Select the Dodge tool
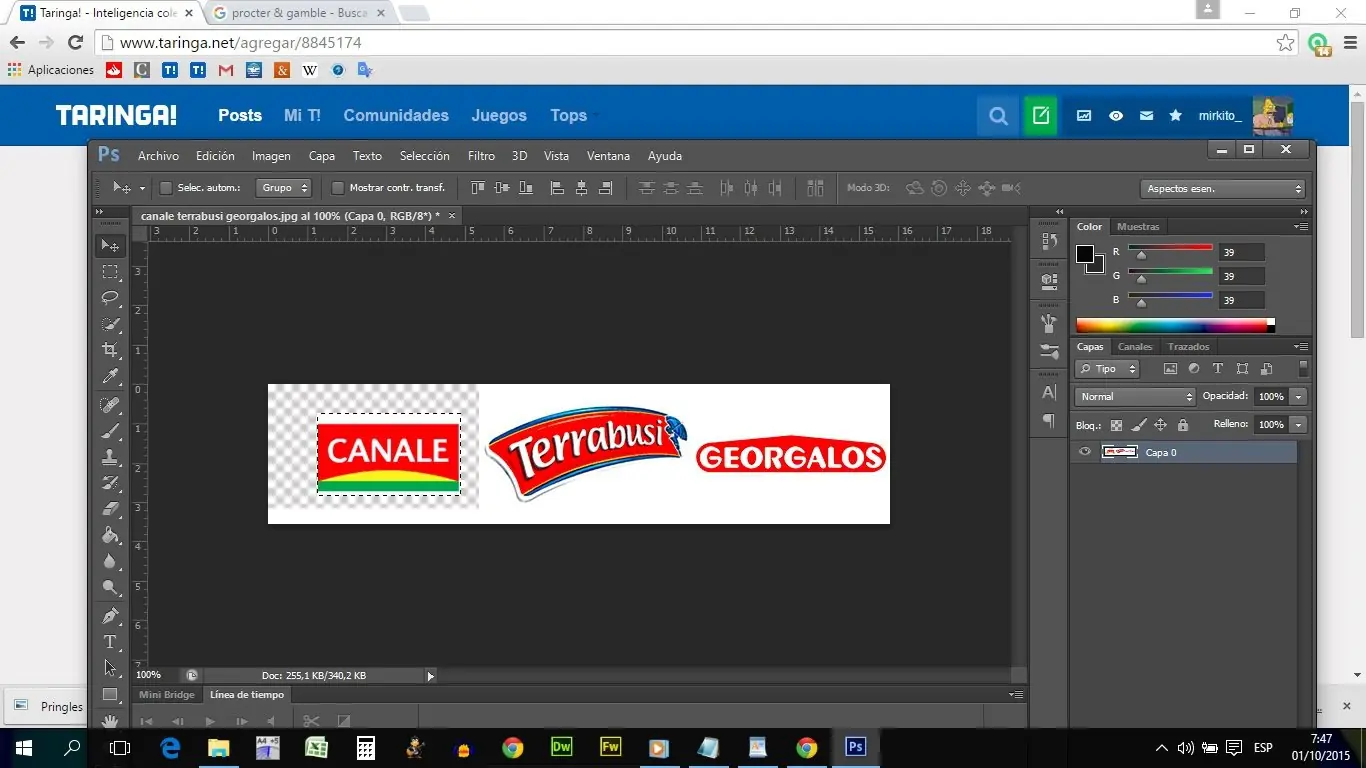This screenshot has height=768, width=1366. [x=110, y=587]
